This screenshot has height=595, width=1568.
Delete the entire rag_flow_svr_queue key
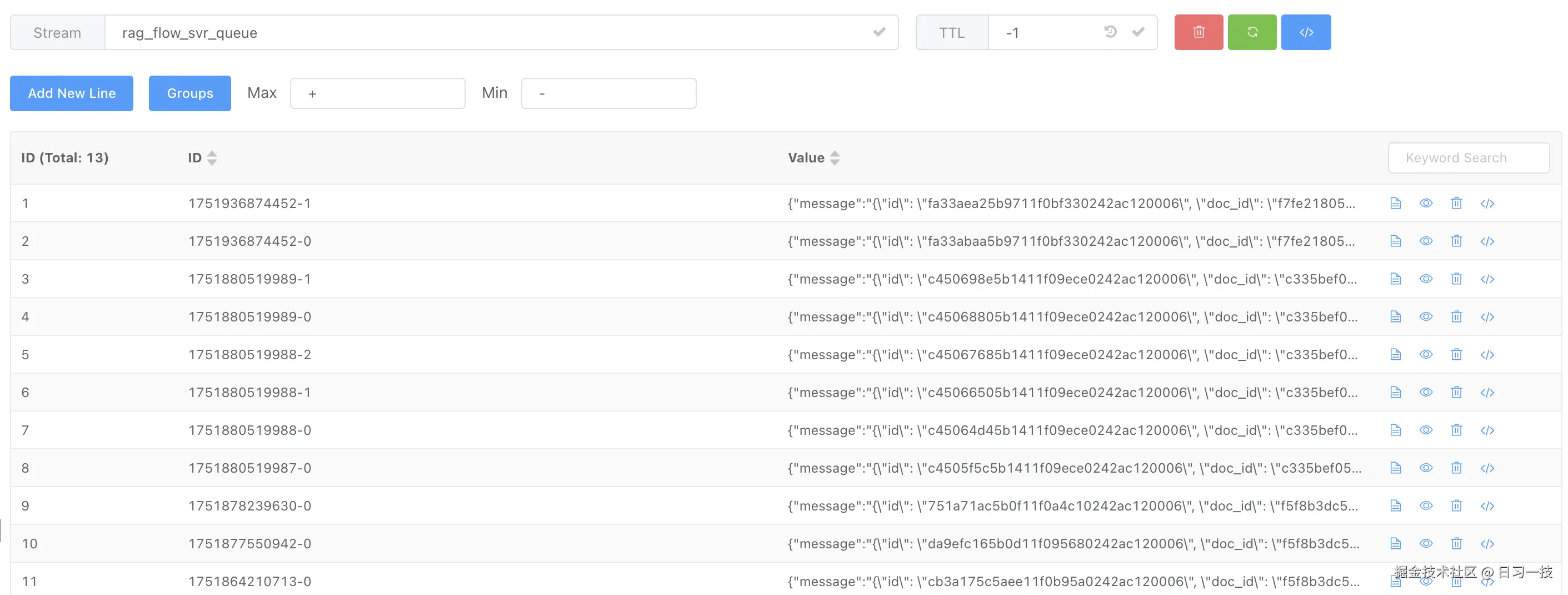coord(1198,32)
